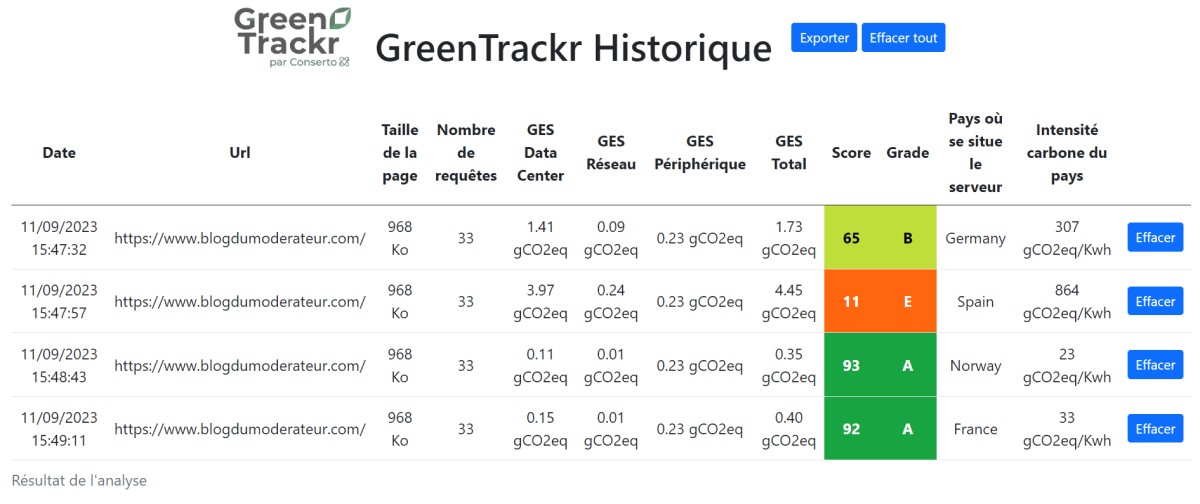
Task: Click the URL in the 15:47:32 row
Action: coord(239,238)
